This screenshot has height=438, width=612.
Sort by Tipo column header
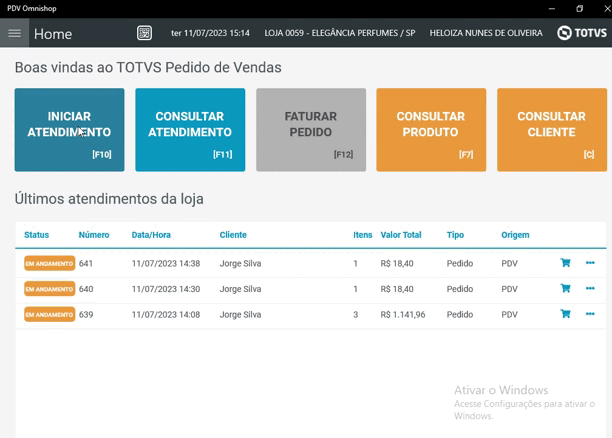[x=455, y=235]
